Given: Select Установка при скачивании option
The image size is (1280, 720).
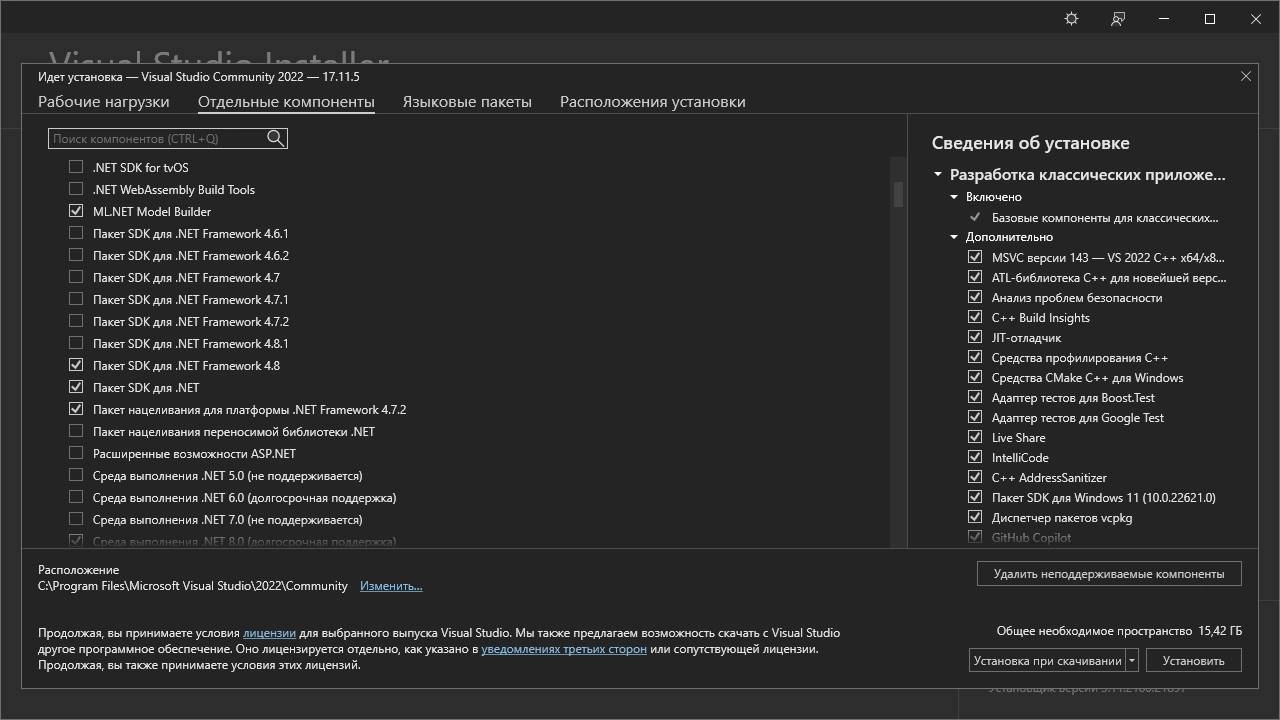Looking at the screenshot, I should coord(1047,660).
